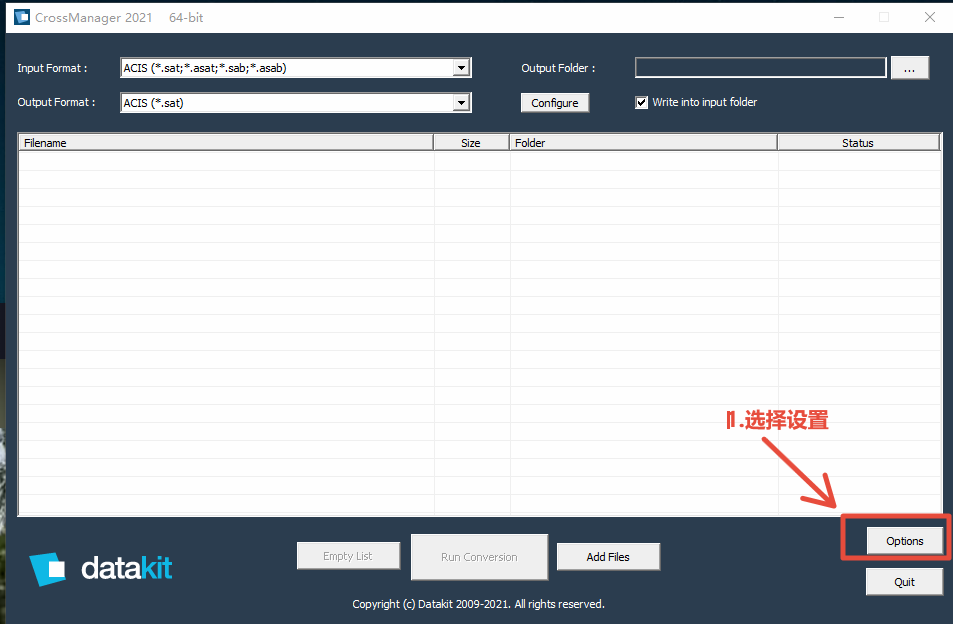The height and width of the screenshot is (624, 953).
Task: Sort by the Folder column header
Action: pos(643,143)
